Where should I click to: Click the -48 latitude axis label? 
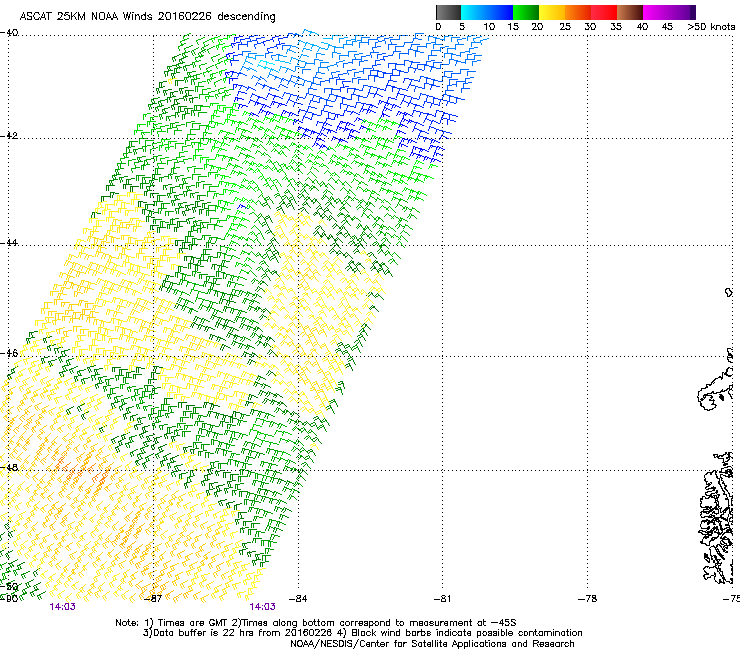[9, 467]
